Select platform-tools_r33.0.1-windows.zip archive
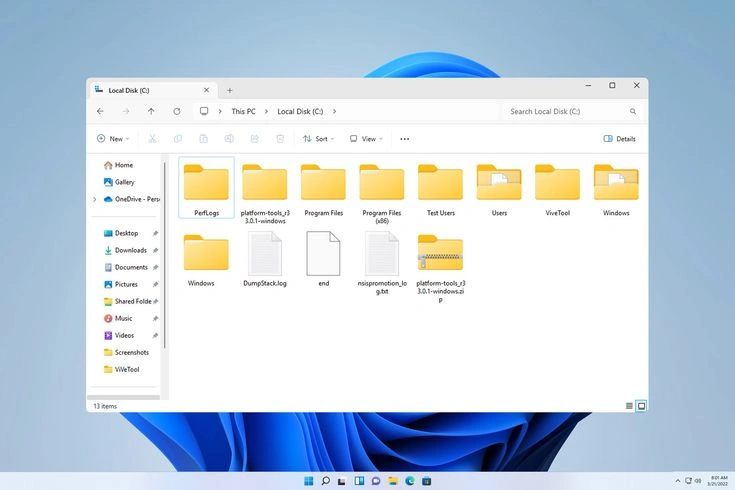Image resolution: width=735 pixels, height=490 pixels. click(441, 267)
